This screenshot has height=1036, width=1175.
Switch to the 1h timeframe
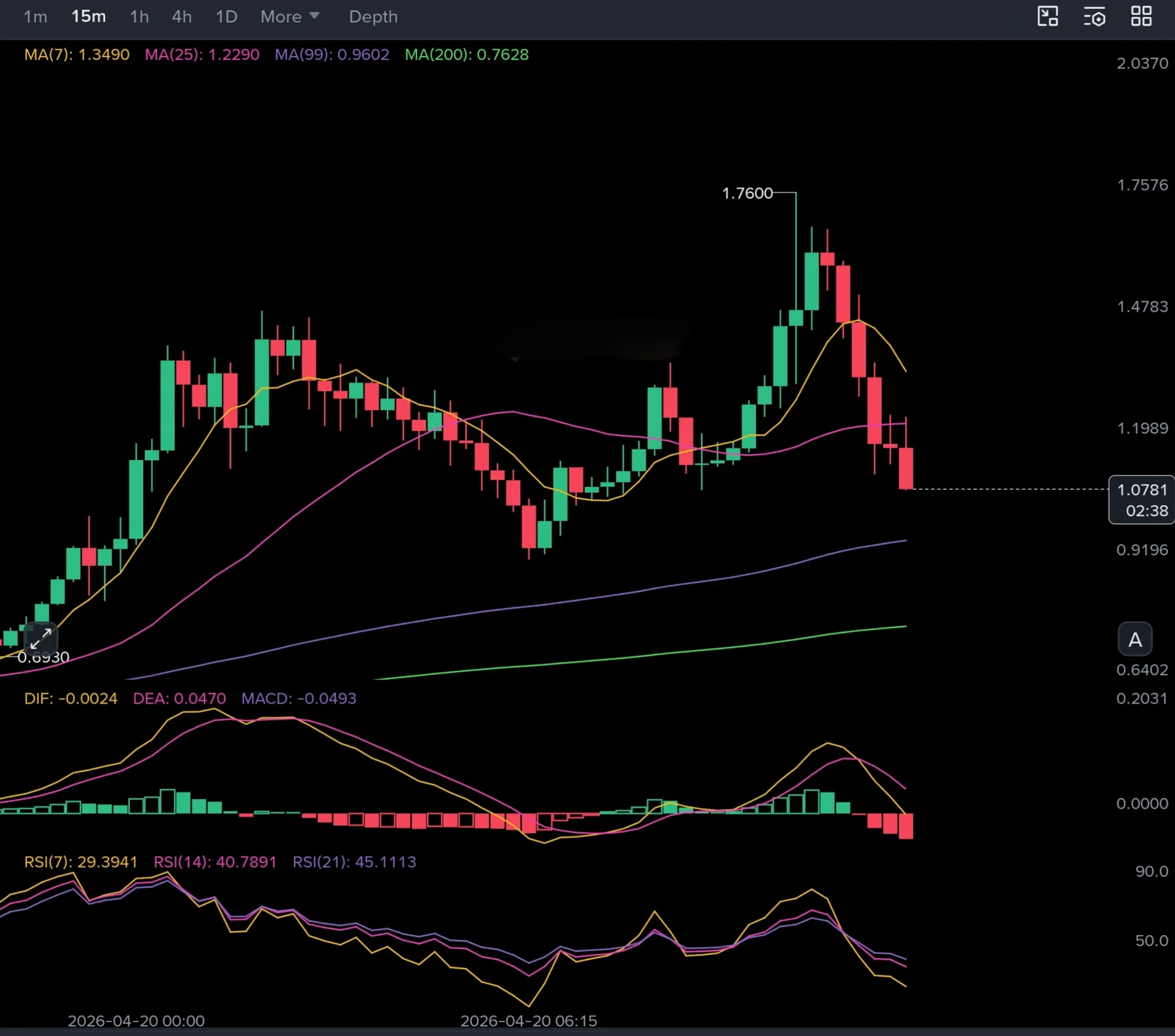click(x=139, y=17)
